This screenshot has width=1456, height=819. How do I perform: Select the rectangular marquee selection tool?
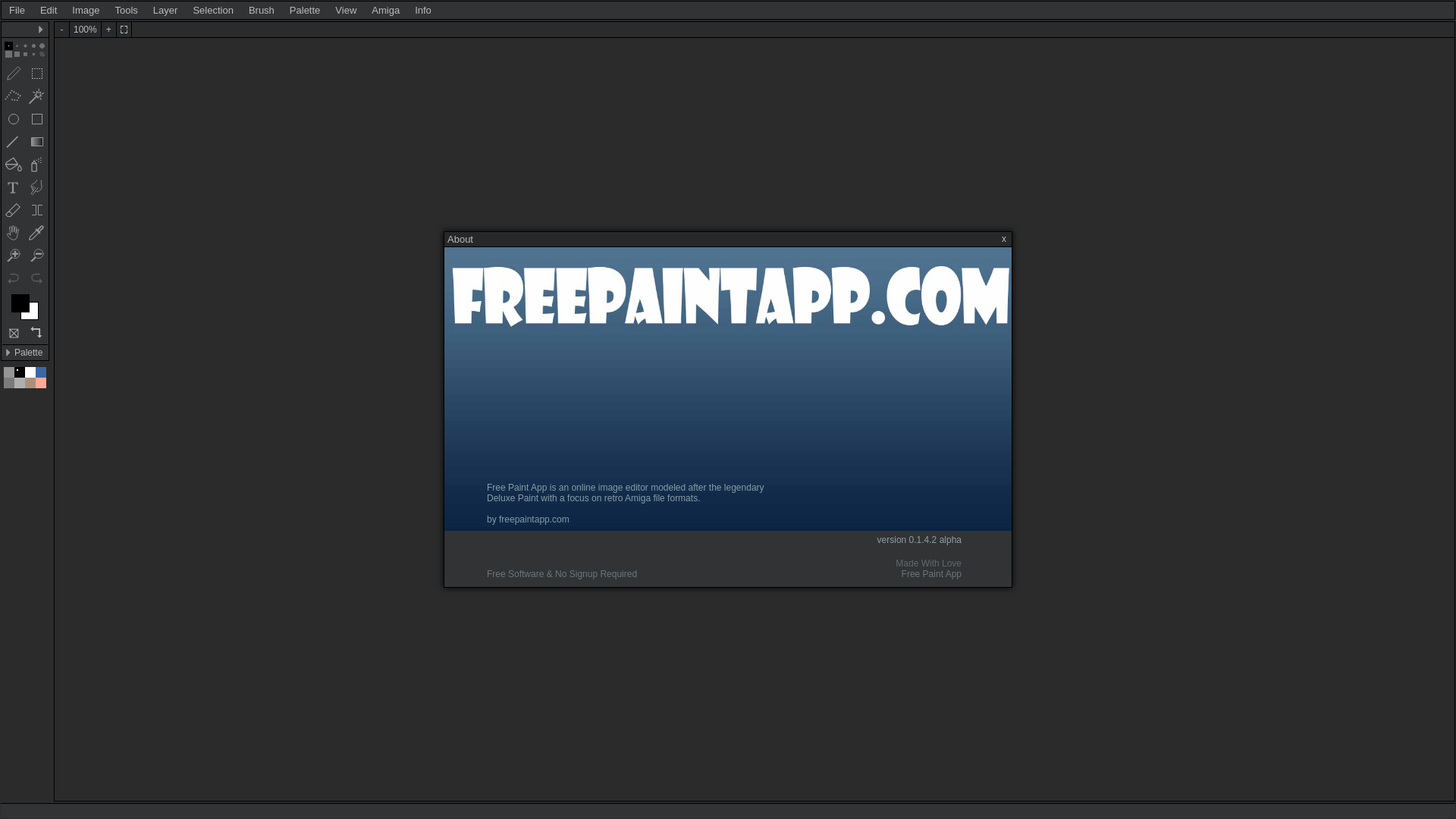(x=37, y=74)
